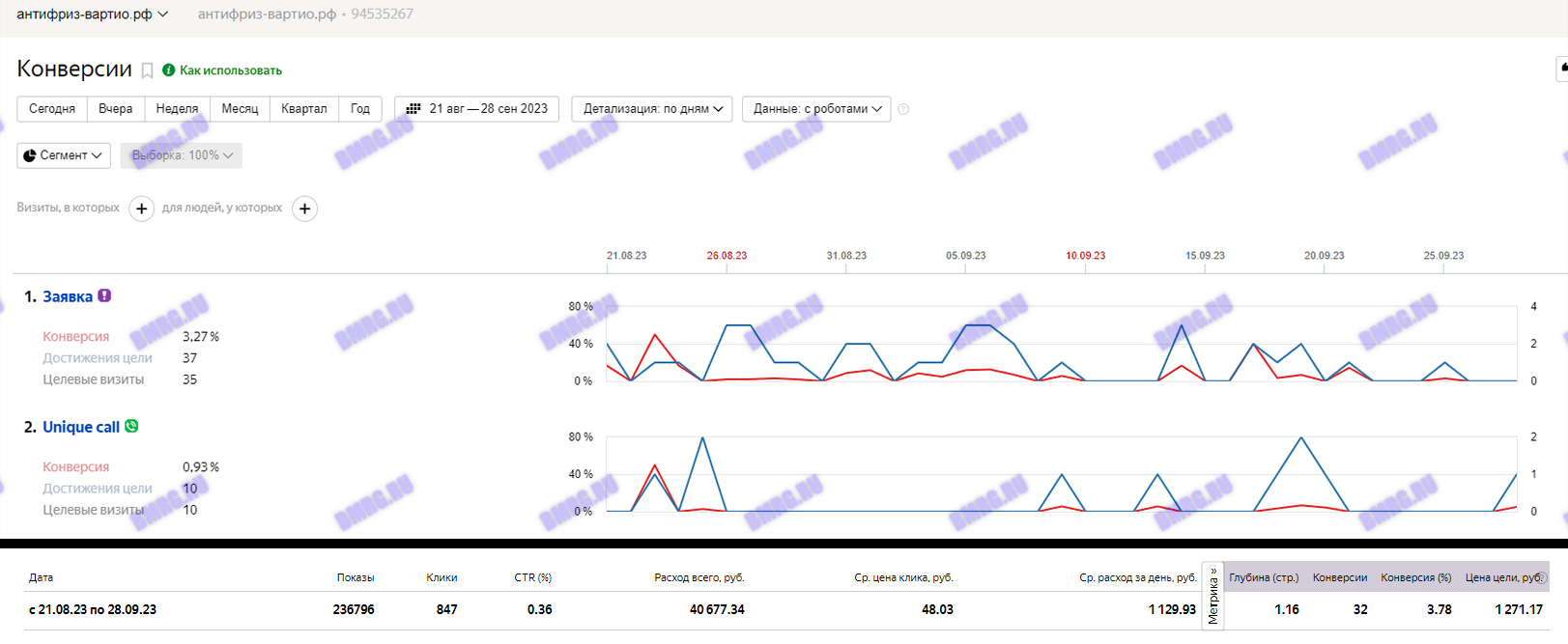Open the Данные: с роботами dropdown
This screenshot has height=644, width=1568.
pos(816,109)
